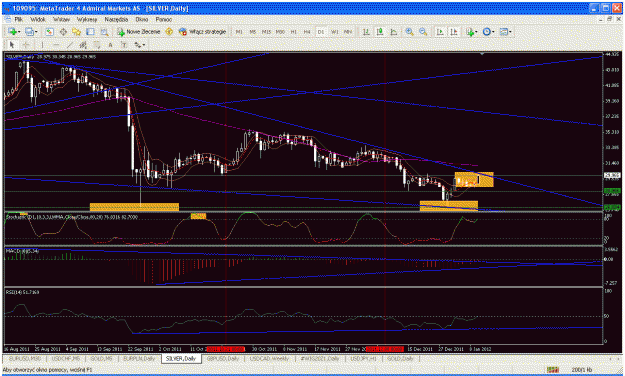The height and width of the screenshot is (376, 625).
Task: Select the D1 daily timeframe
Action: coord(320,31)
